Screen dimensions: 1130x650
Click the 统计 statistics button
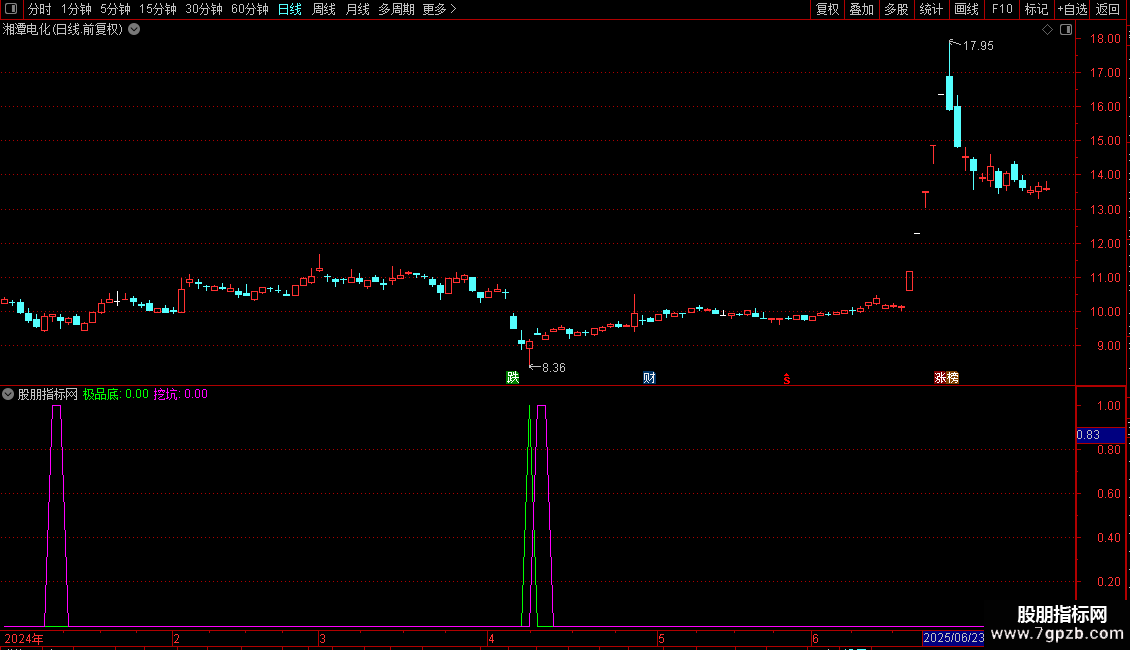pos(930,9)
